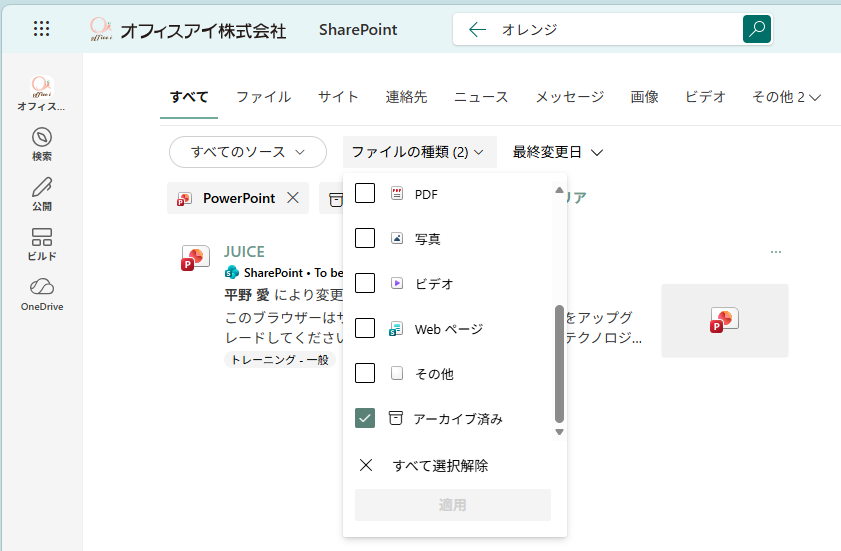Open the 最終変更日 dropdown
Screen dimensions: 841x551
click(x=558, y=152)
